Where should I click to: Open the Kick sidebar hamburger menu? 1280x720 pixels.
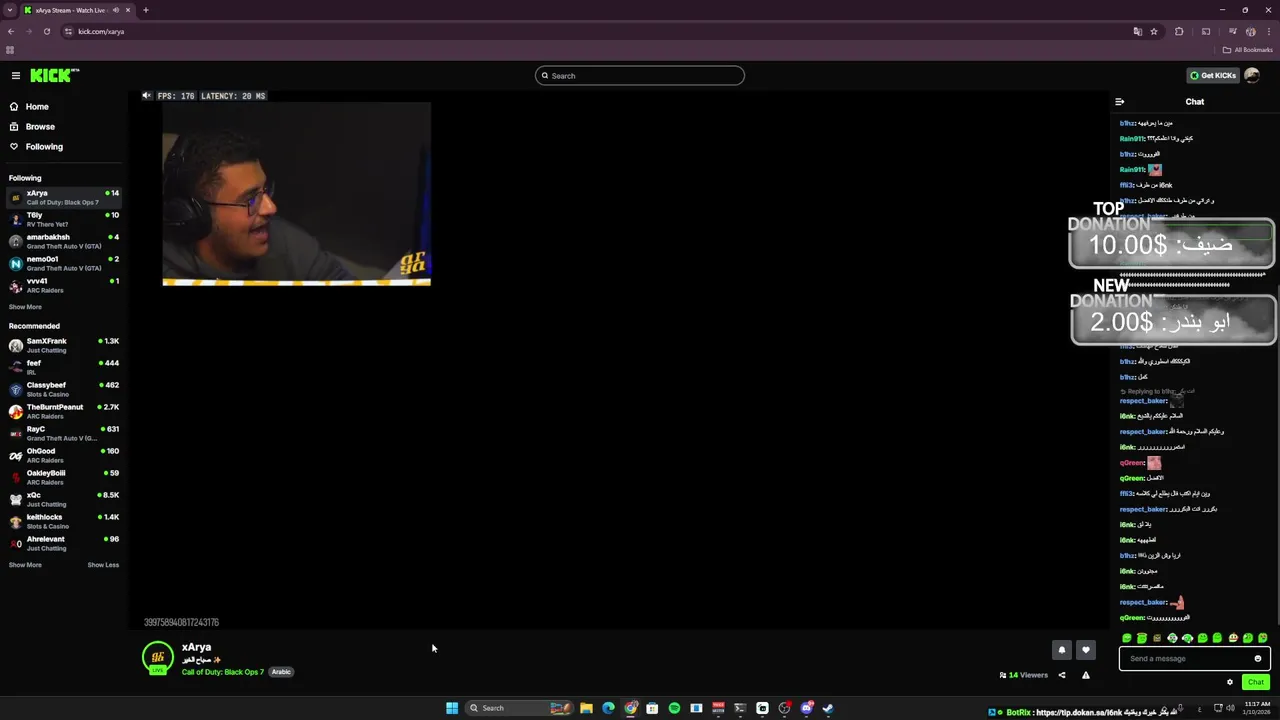[x=16, y=76]
